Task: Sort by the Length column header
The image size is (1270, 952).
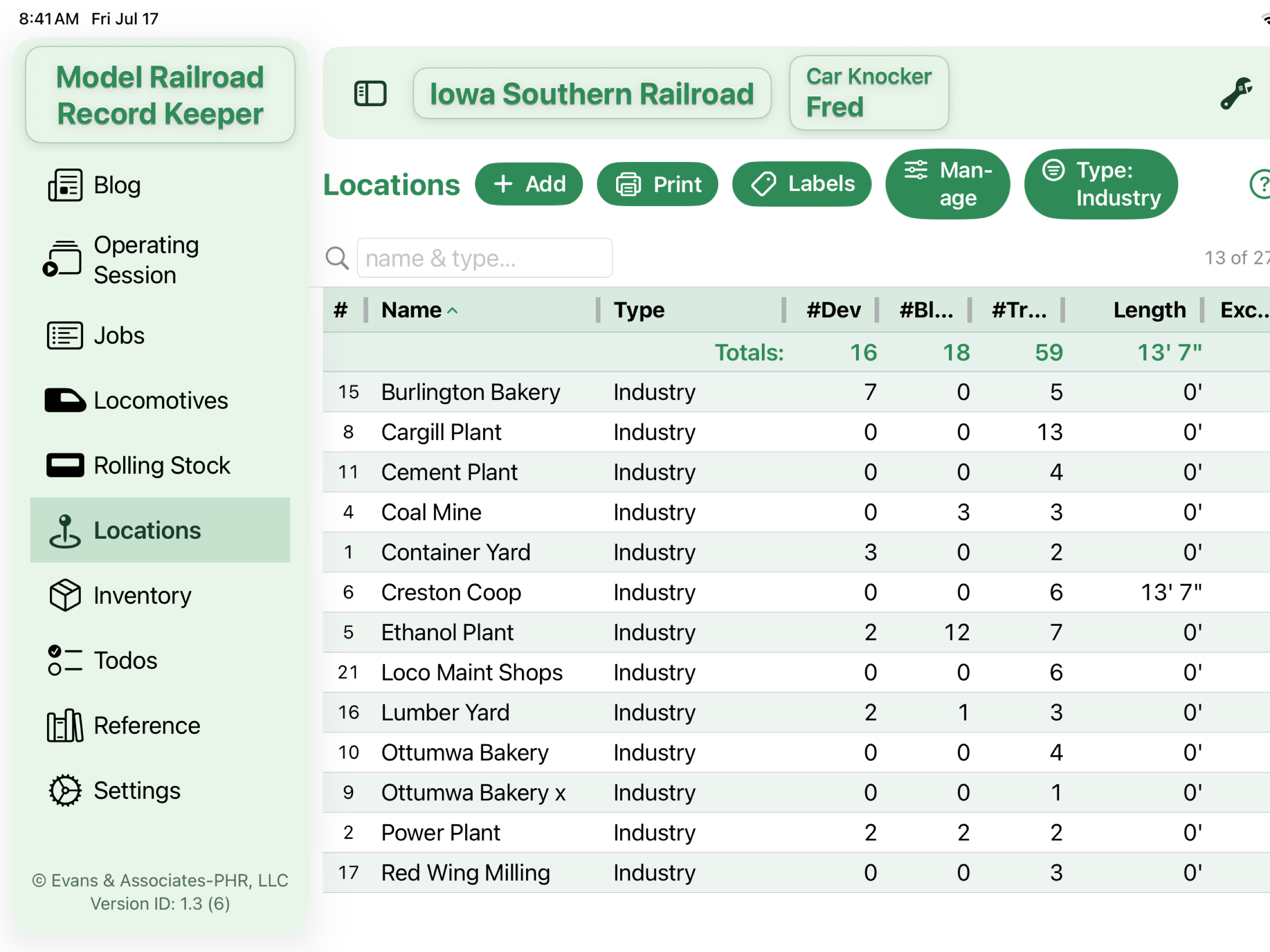Action: (x=1150, y=310)
